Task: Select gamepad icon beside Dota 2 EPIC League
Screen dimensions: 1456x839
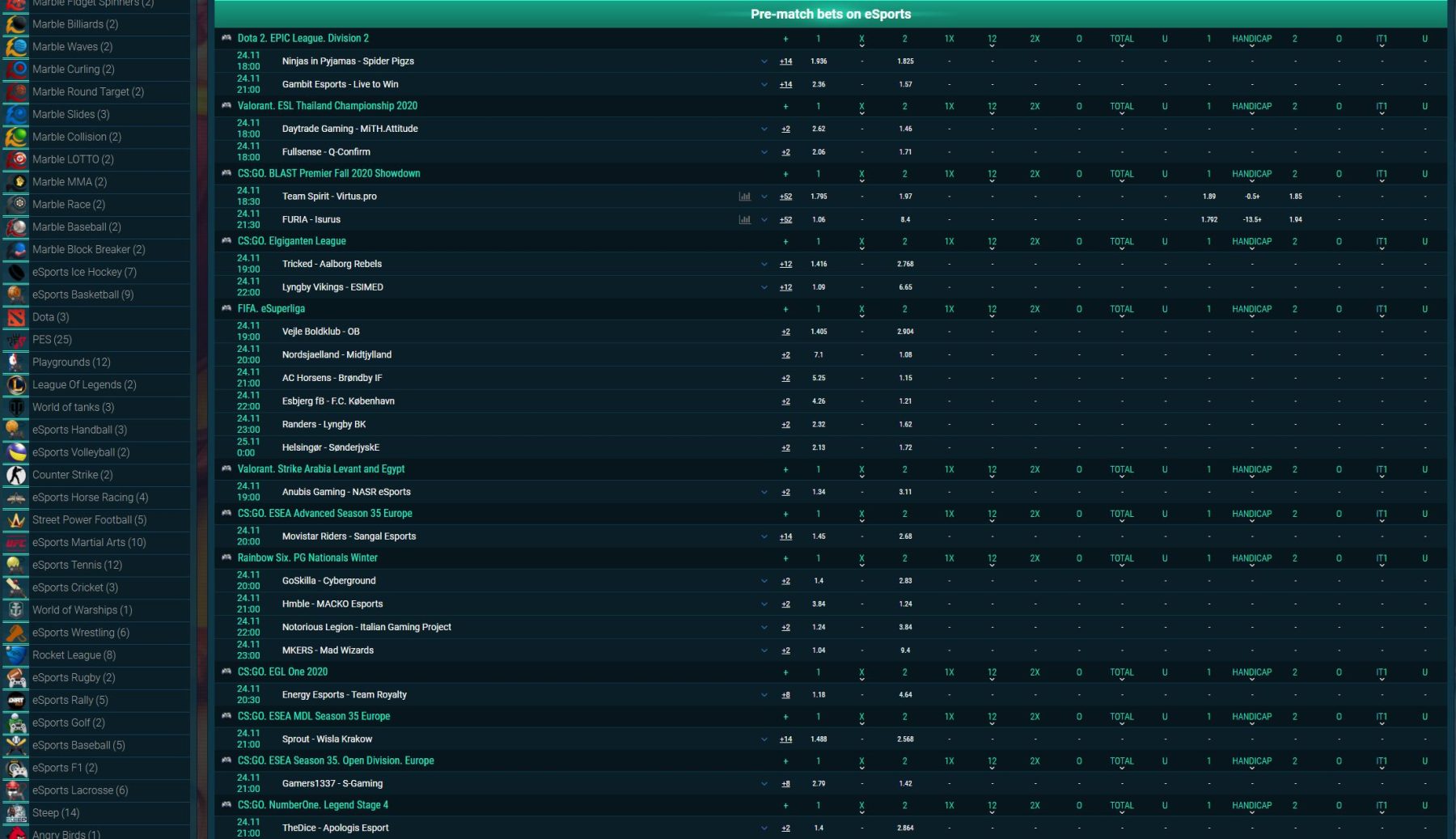Action: click(x=226, y=38)
